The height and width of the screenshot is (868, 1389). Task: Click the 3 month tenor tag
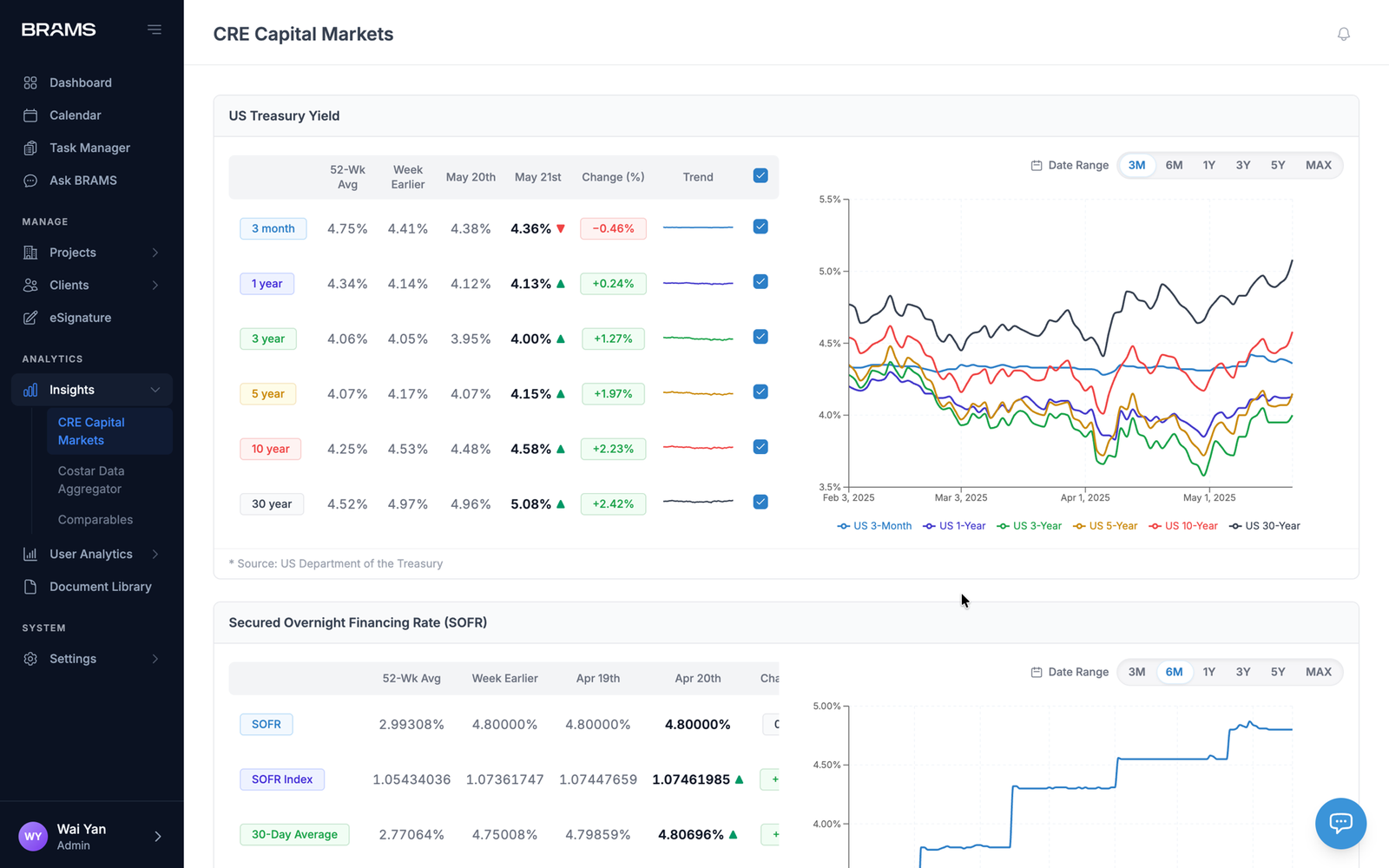coord(273,228)
